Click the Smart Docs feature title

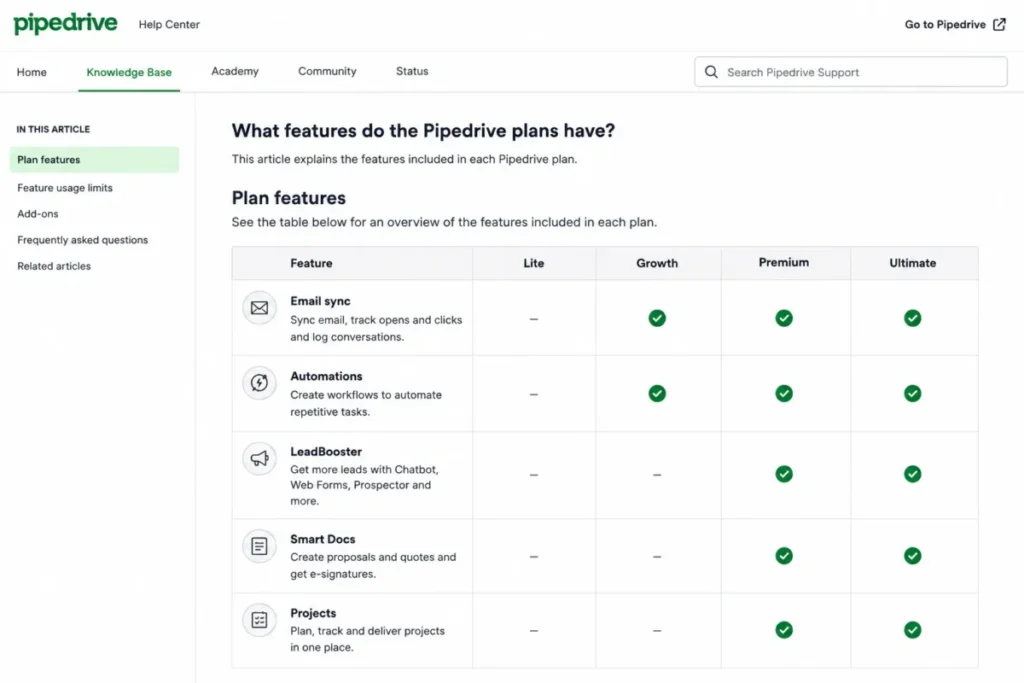tap(323, 539)
